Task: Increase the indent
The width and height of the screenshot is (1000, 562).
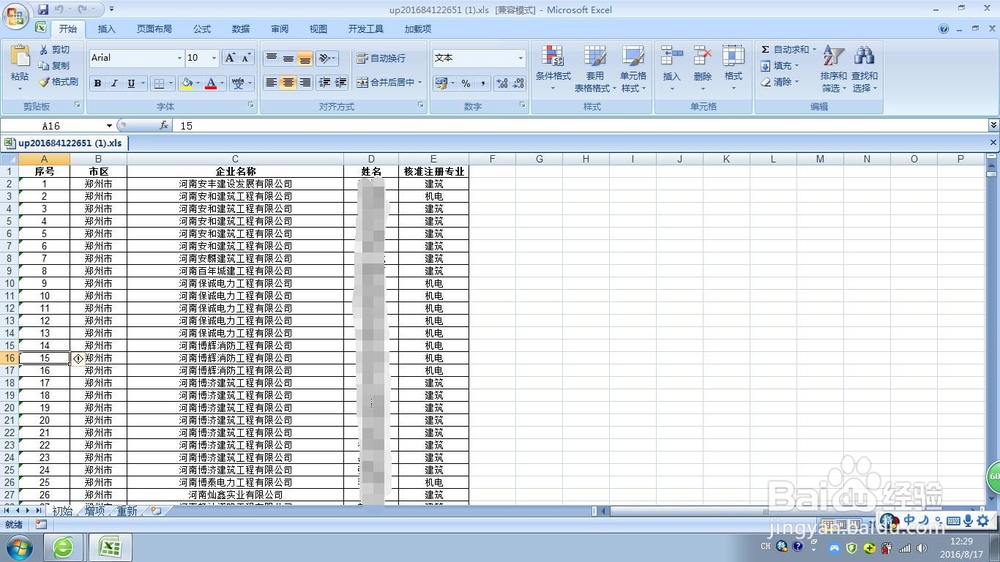Action: point(341,83)
